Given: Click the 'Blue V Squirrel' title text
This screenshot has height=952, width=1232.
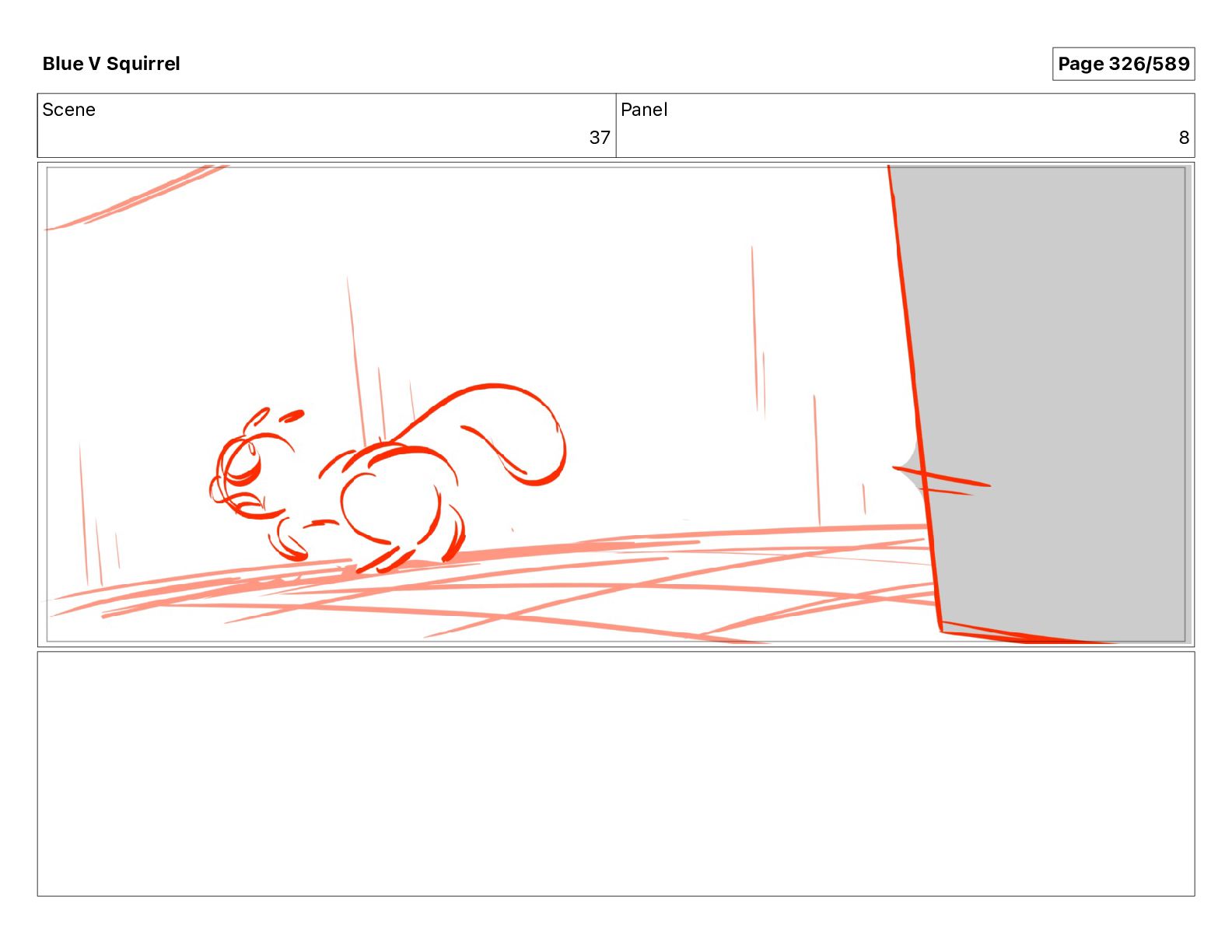Looking at the screenshot, I should point(111,64).
